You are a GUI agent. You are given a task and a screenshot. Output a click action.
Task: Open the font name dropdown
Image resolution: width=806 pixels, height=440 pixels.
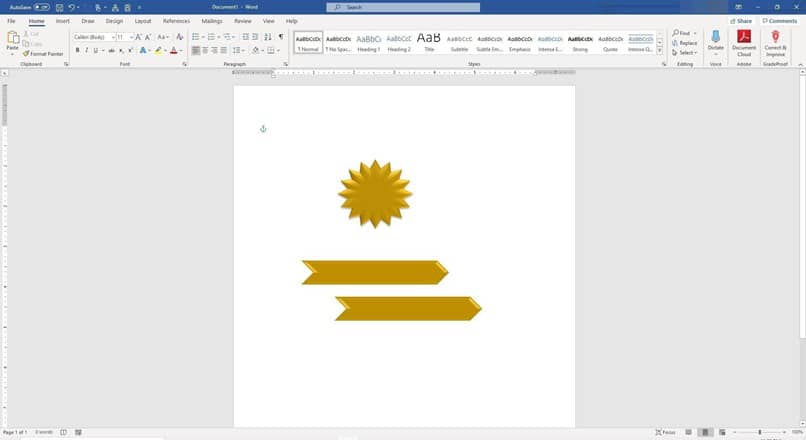[113, 37]
